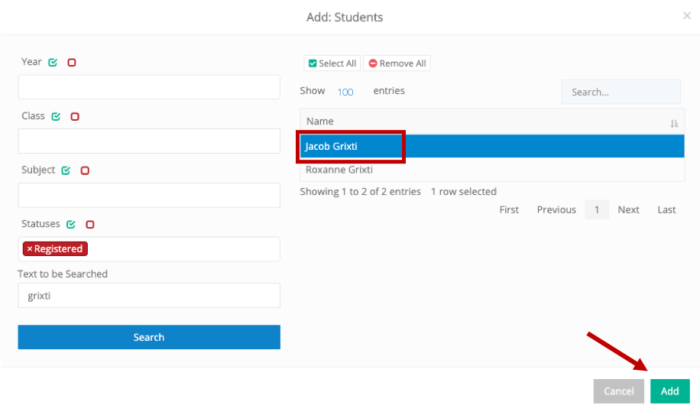Click the red clear icon beside Class

click(x=75, y=116)
